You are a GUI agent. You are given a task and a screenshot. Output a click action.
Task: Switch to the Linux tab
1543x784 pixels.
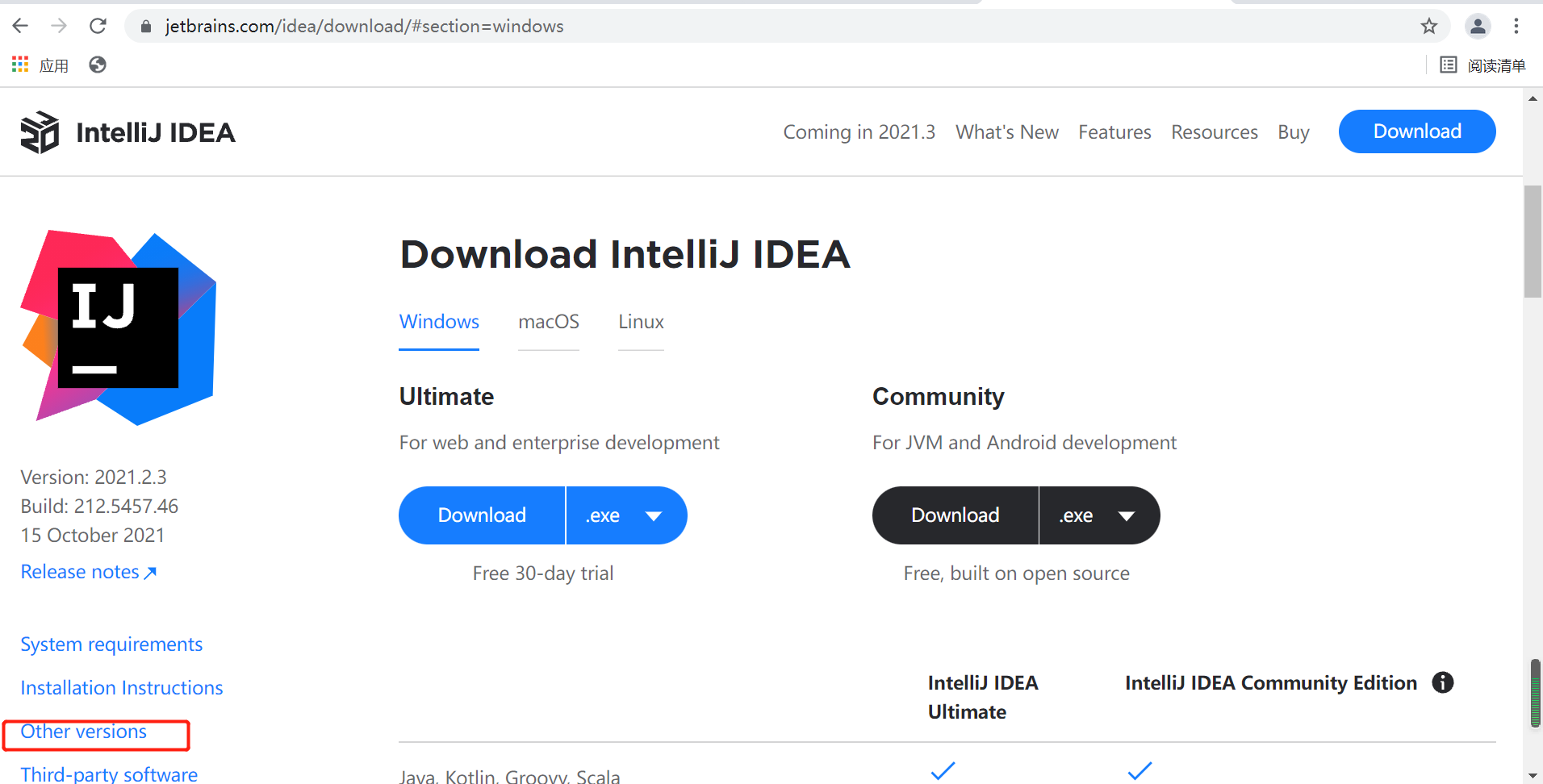pyautogui.click(x=640, y=321)
